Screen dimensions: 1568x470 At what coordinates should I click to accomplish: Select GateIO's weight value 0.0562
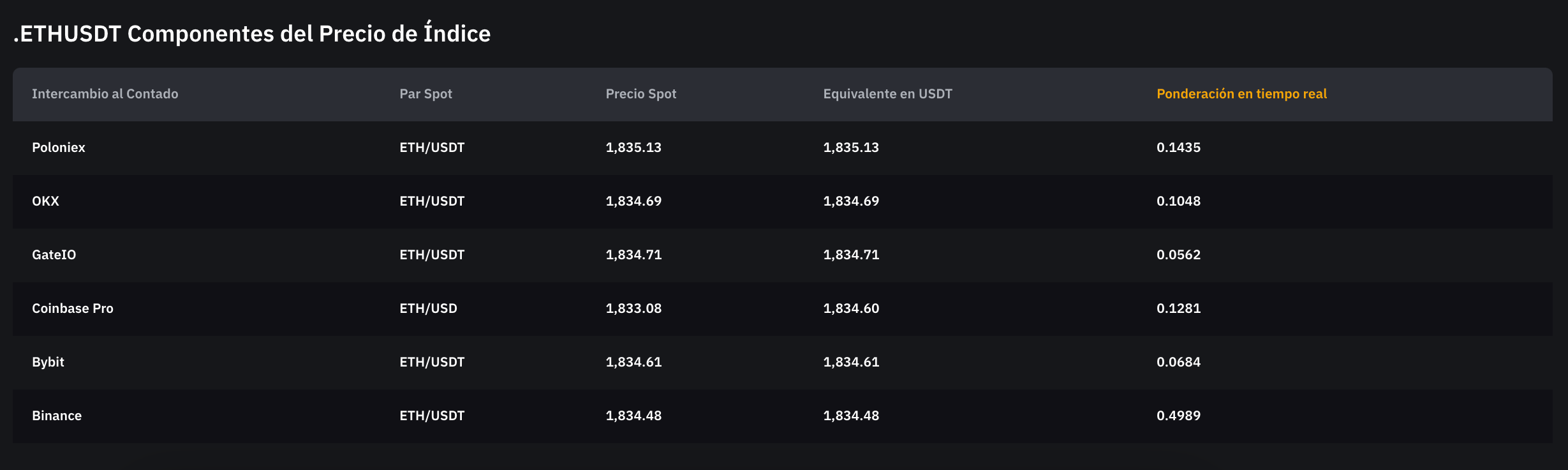pos(1178,255)
